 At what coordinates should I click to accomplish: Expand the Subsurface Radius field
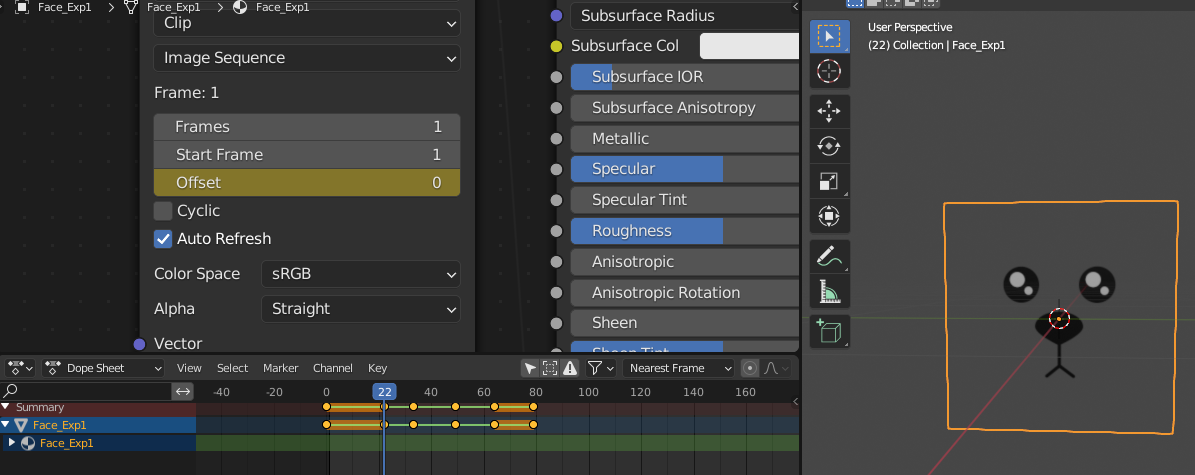tap(684, 15)
